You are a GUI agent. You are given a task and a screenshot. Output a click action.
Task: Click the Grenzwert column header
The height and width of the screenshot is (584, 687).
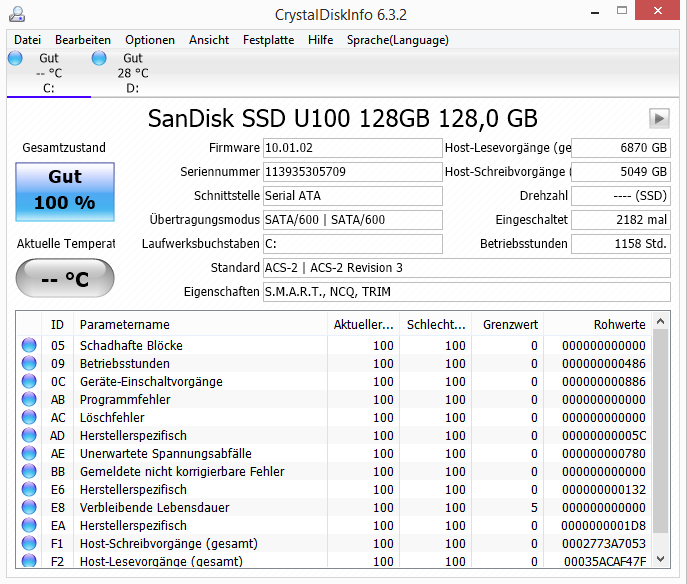click(x=508, y=324)
